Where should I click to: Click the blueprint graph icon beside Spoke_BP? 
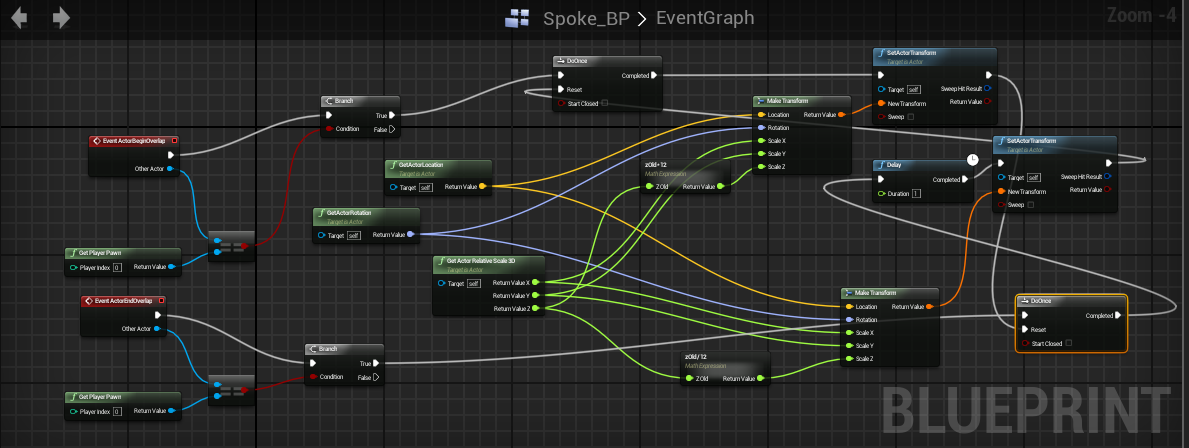(516, 18)
